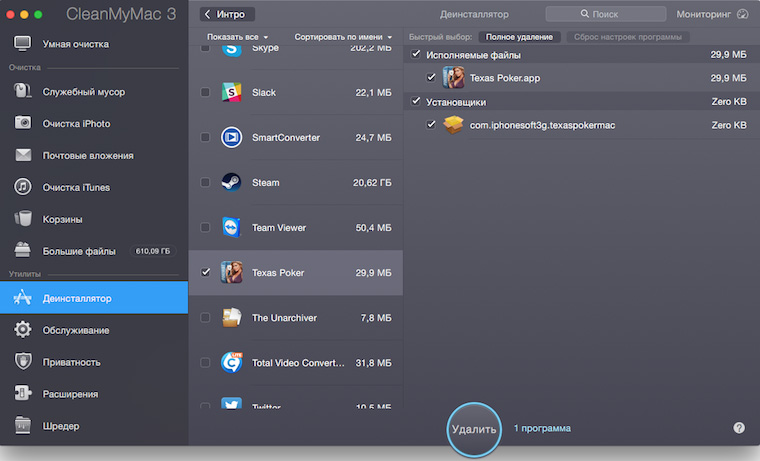Click the Удалить round button
The image size is (760, 461).
click(x=474, y=429)
